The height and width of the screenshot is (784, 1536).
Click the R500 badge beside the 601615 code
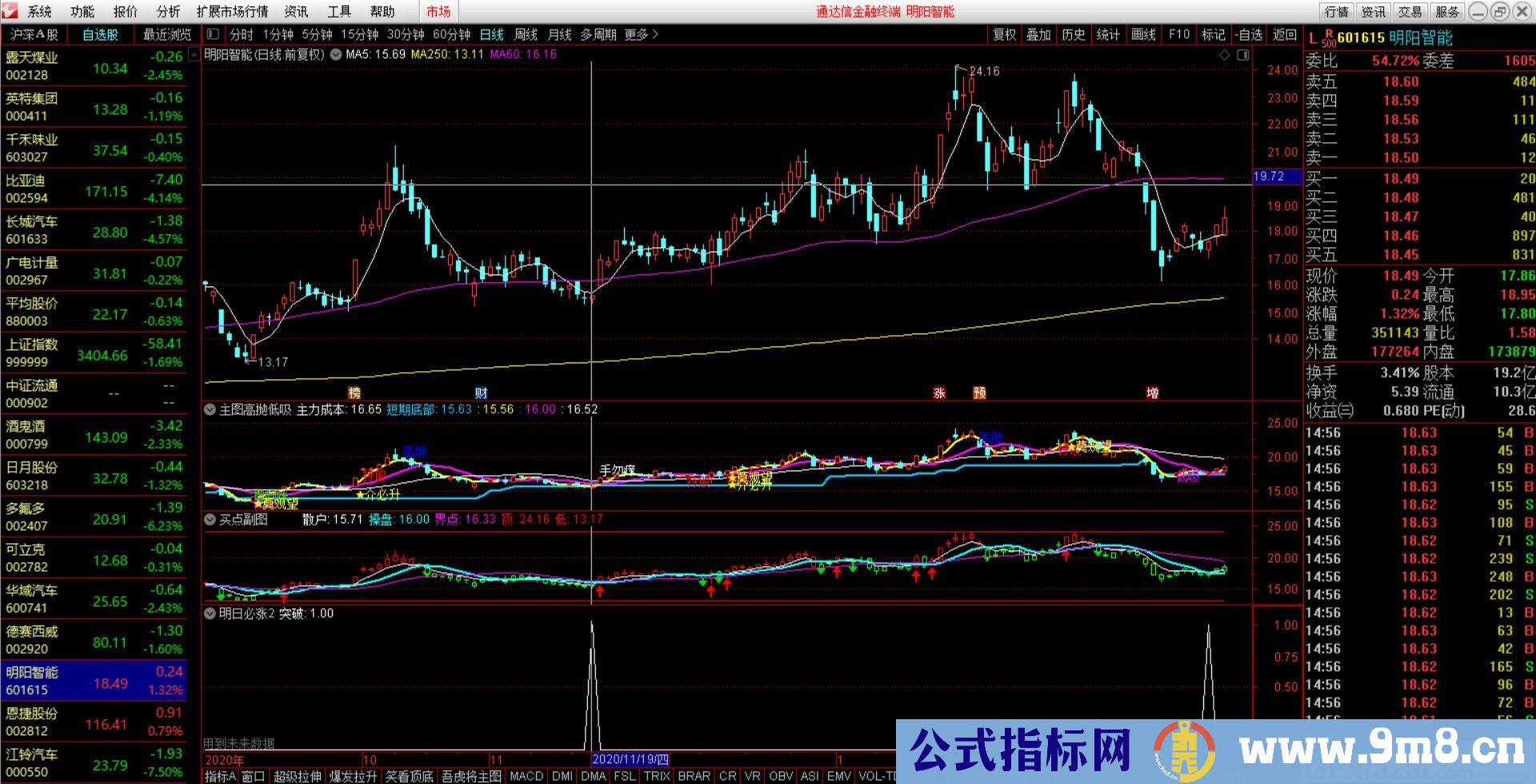(1329, 38)
